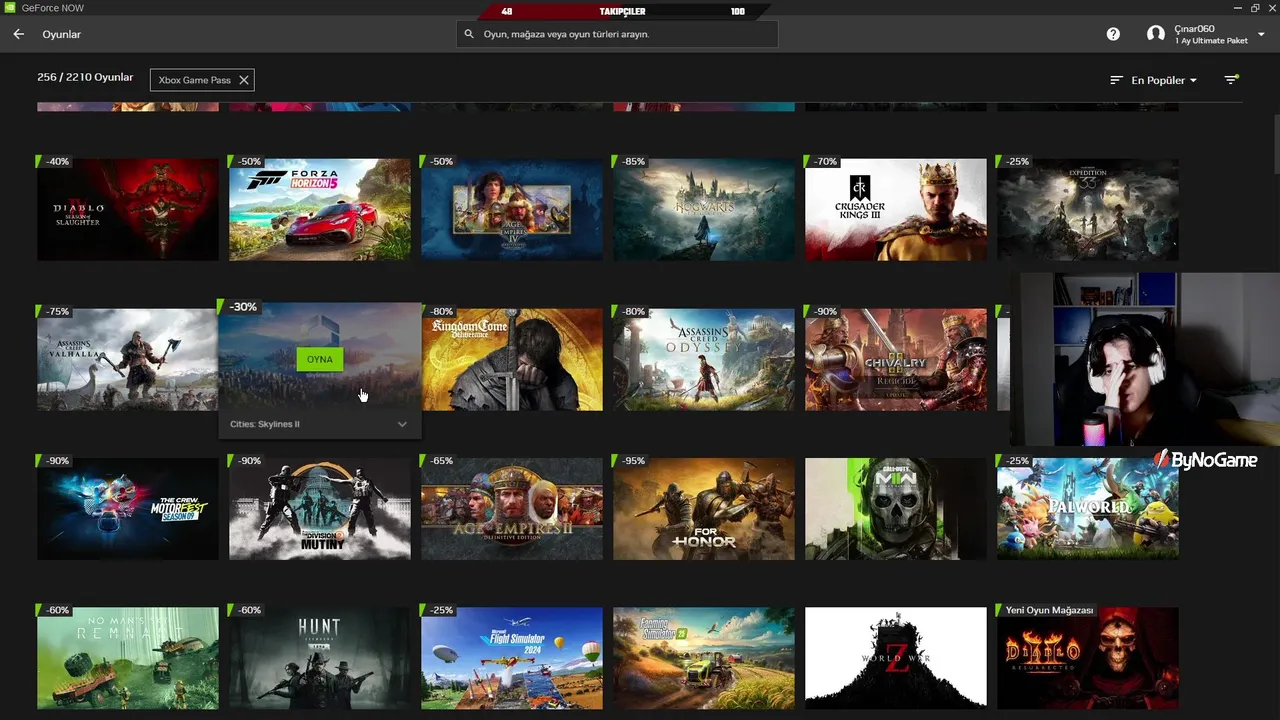
Task: Select the Chivalry II game tile
Action: pyautogui.click(x=896, y=359)
